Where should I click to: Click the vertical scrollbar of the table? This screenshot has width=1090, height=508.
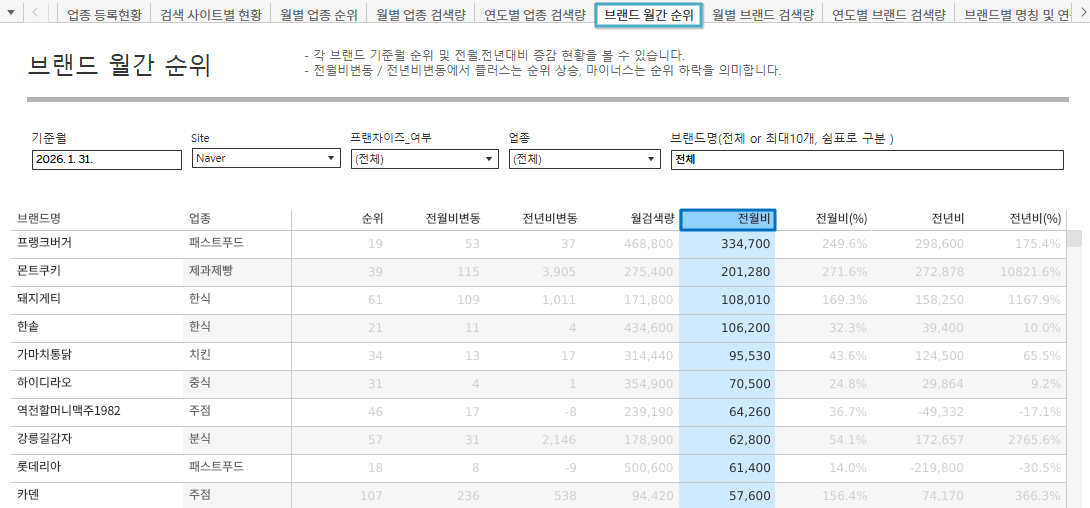pyautogui.click(x=1074, y=350)
